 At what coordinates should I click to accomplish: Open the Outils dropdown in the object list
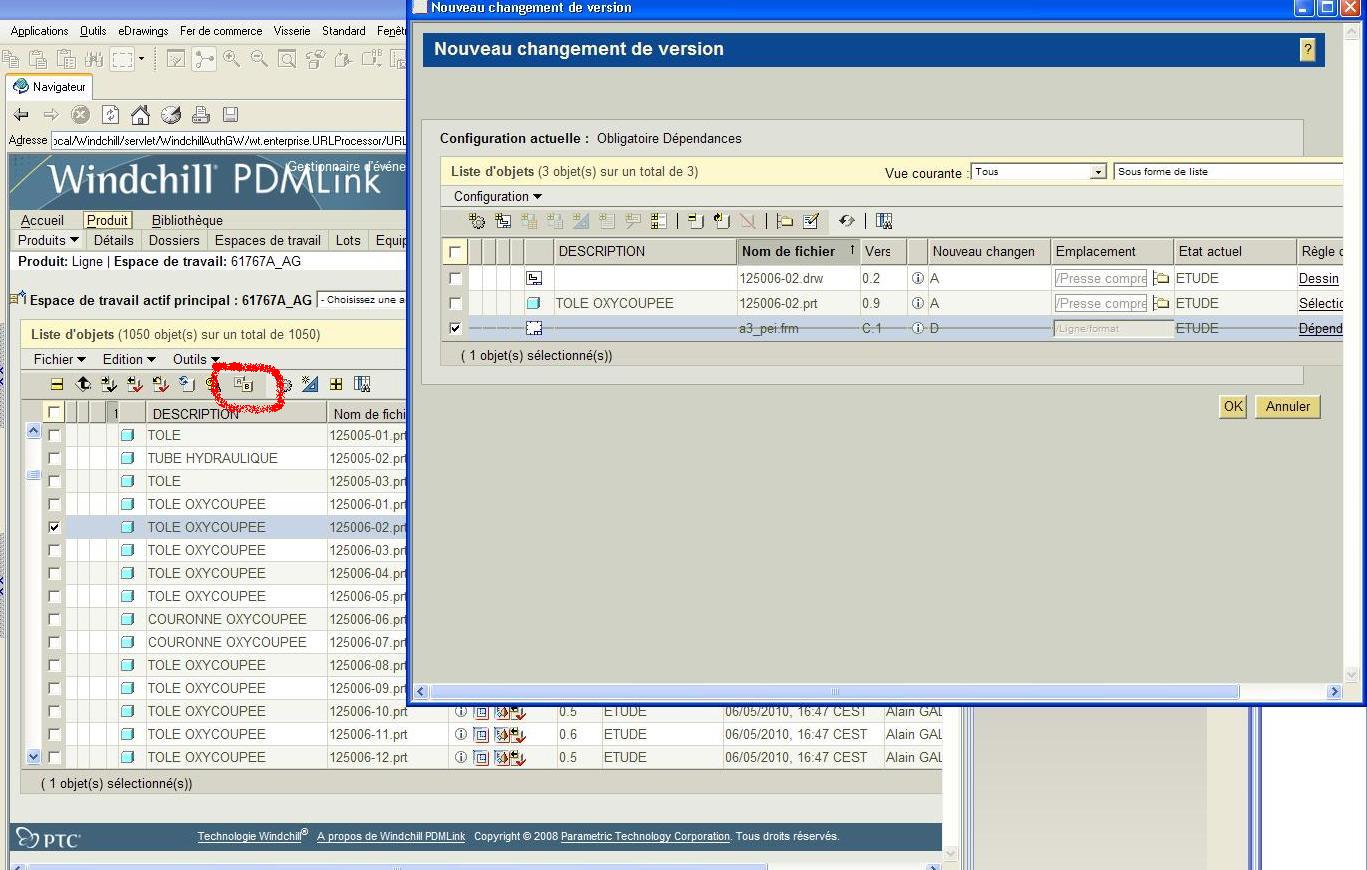[x=196, y=359]
